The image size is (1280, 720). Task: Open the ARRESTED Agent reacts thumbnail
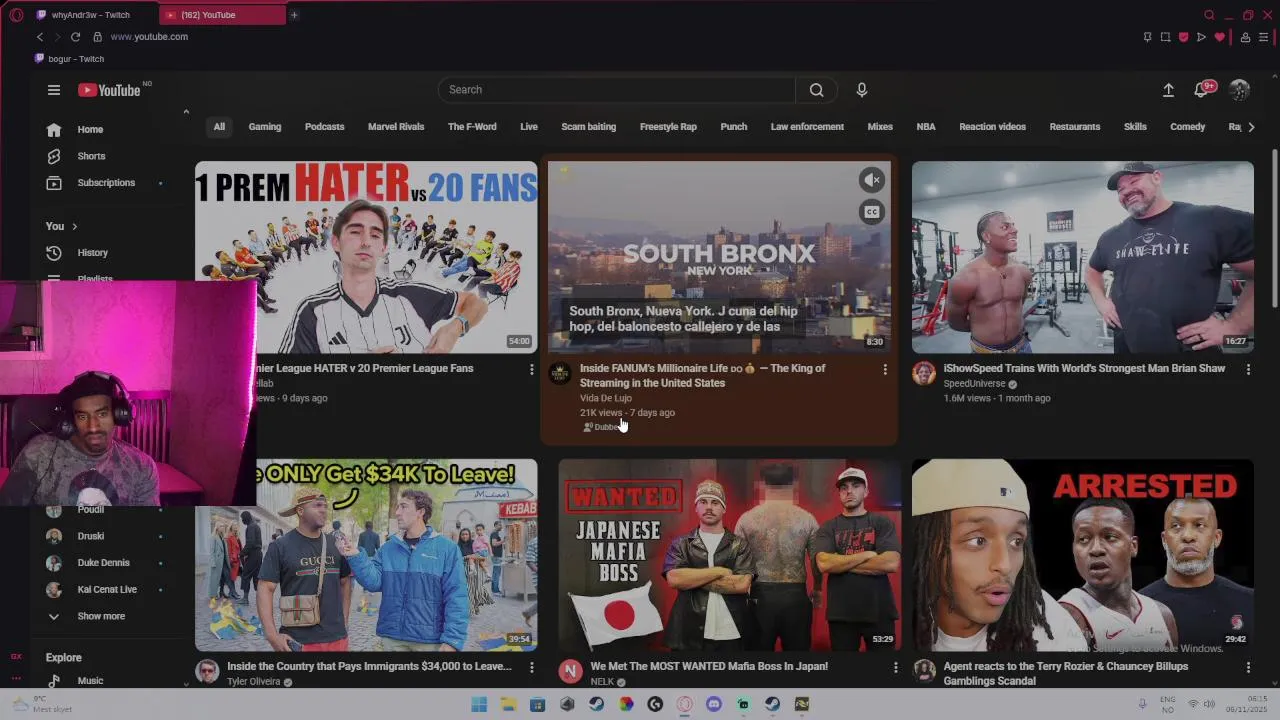pos(1082,555)
